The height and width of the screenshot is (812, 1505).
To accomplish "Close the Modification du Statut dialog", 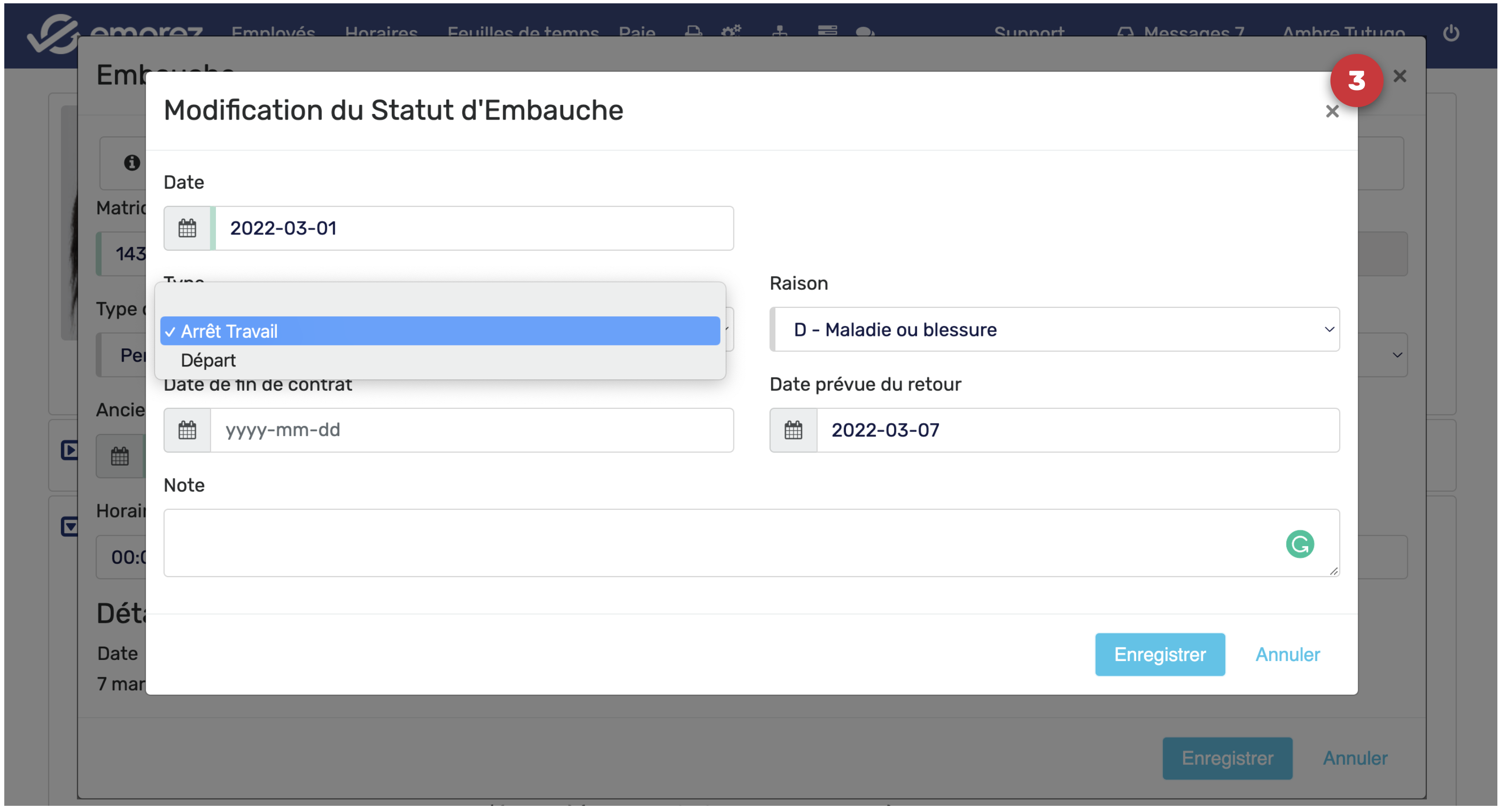I will coord(1332,112).
